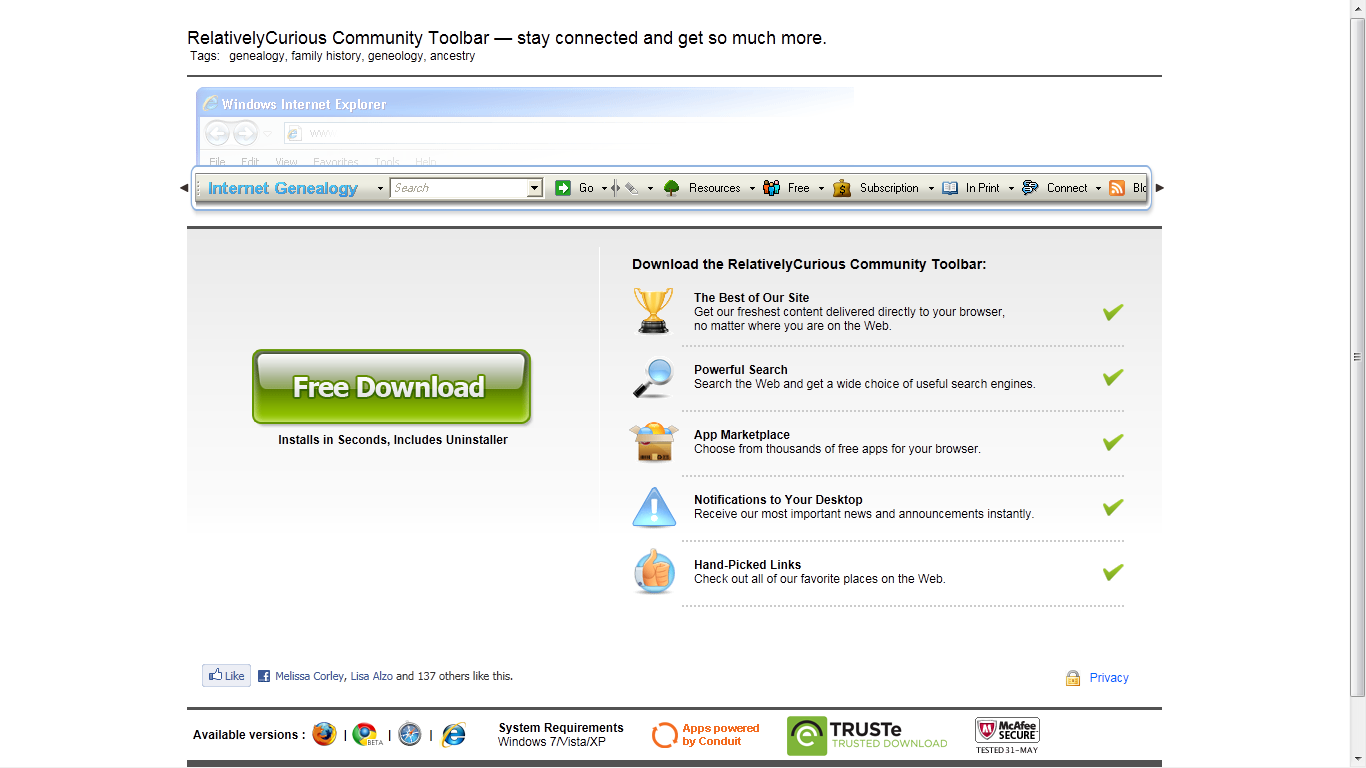This screenshot has height=768, width=1366.
Task: Click the checkmark beside Hand-Picked Links
Action: (1113, 572)
